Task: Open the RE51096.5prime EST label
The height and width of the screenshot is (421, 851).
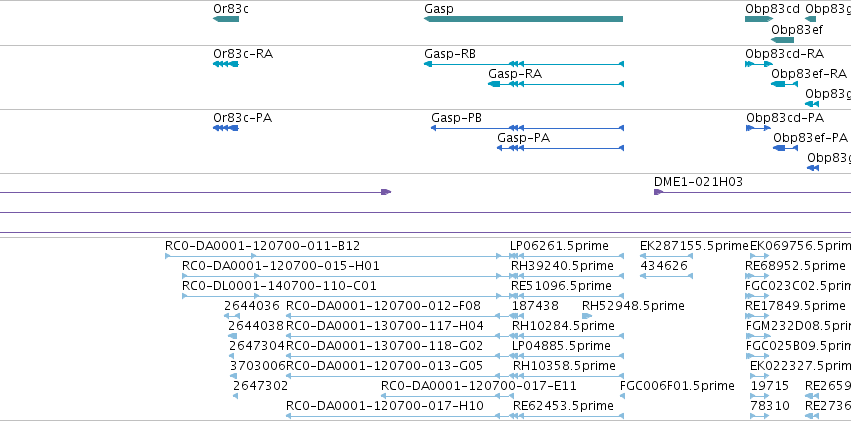Action: [x=561, y=285]
